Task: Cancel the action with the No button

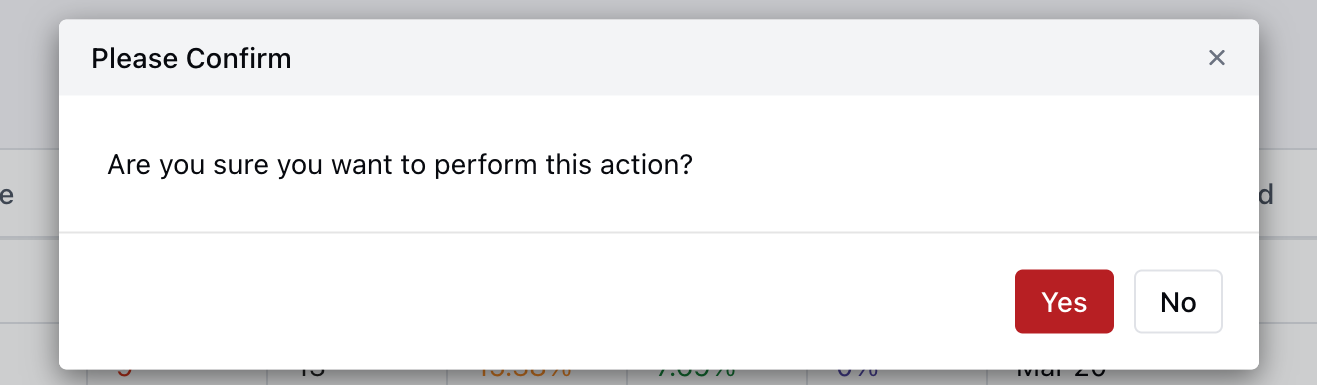Action: pos(1178,301)
